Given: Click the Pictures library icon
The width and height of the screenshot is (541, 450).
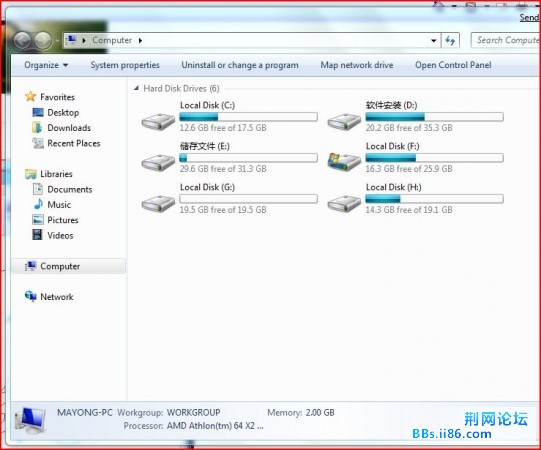Looking at the screenshot, I should point(38,219).
